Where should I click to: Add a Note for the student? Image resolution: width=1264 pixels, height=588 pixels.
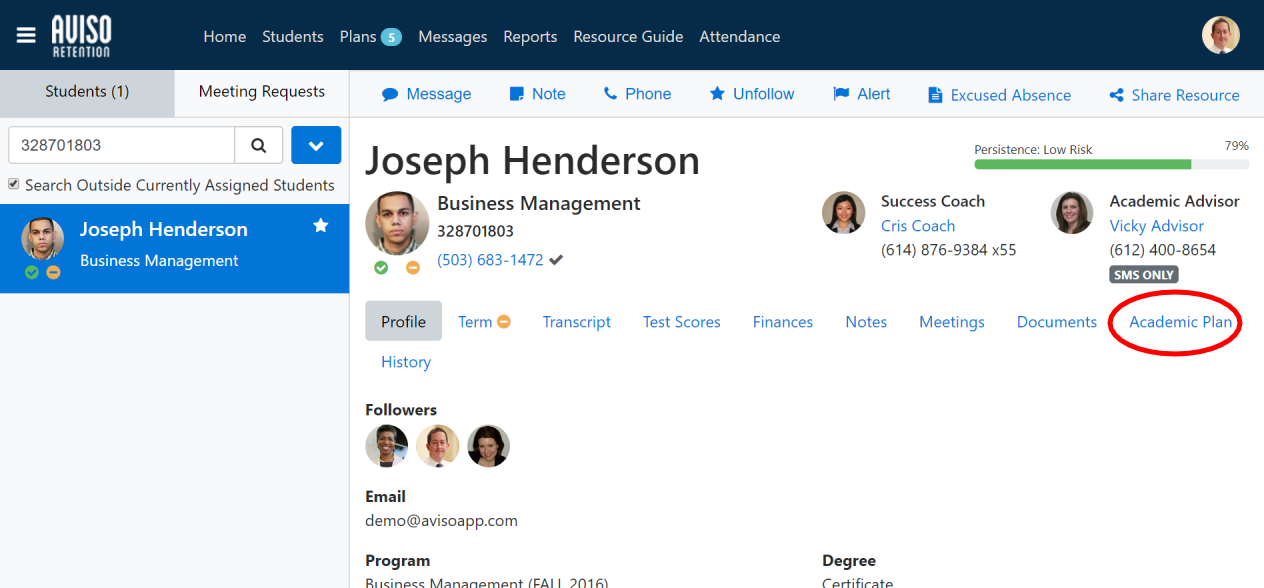(537, 94)
